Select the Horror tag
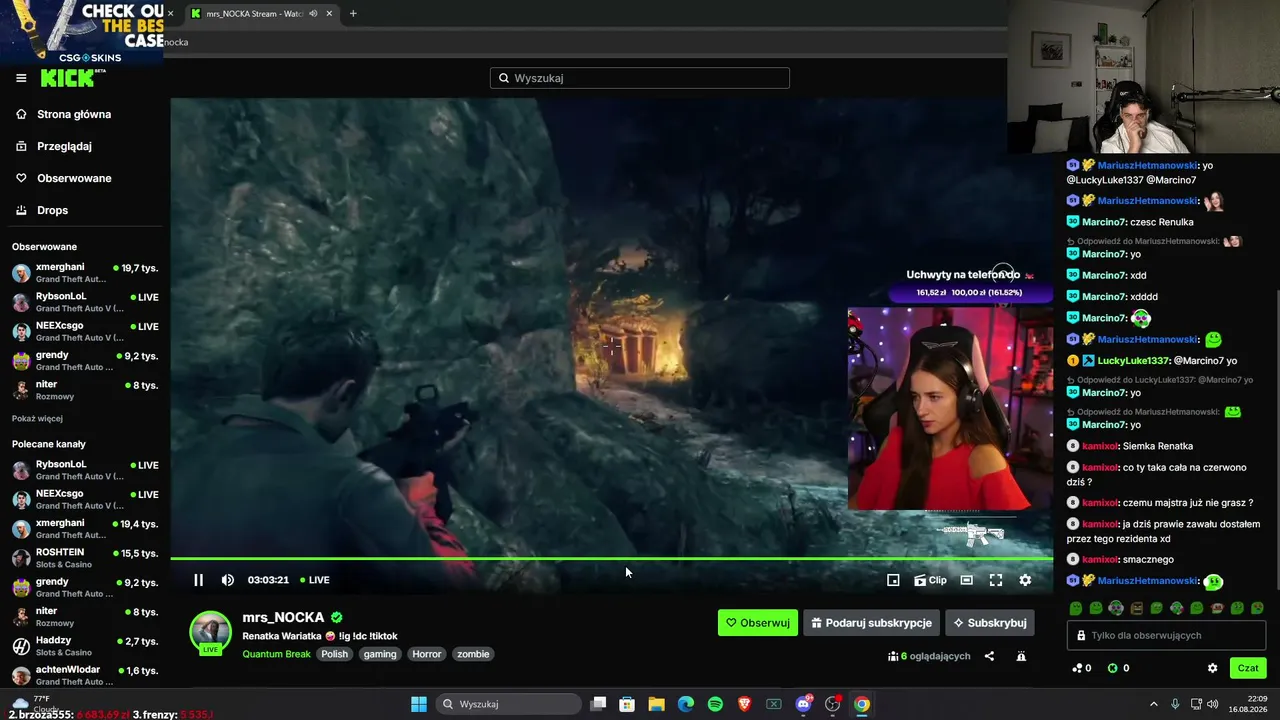Screen dimensions: 1280x720 coord(427,654)
